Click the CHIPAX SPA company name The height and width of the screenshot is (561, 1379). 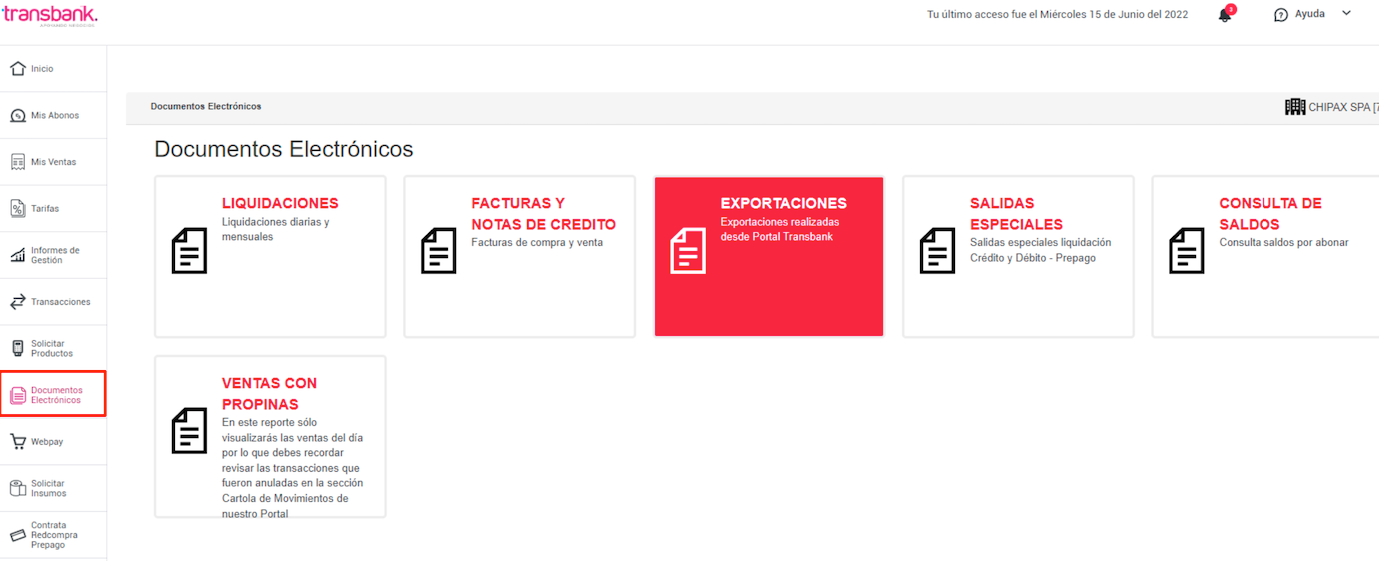pos(1343,107)
